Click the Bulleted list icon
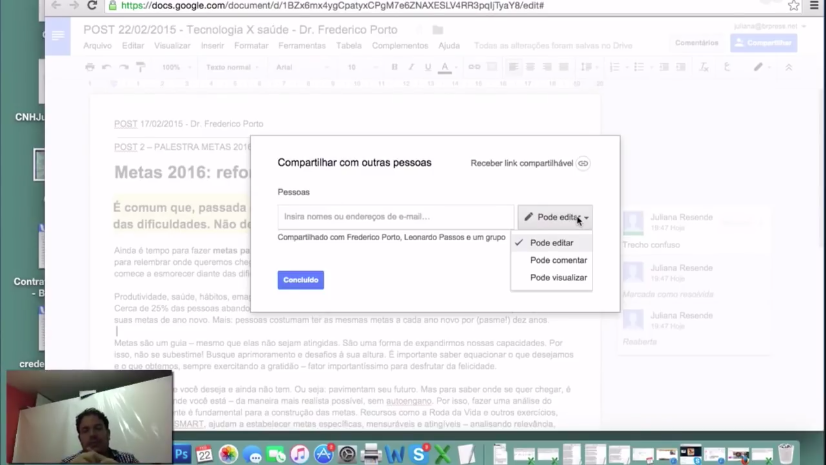Screen dimensions: 826x465 coord(639,67)
